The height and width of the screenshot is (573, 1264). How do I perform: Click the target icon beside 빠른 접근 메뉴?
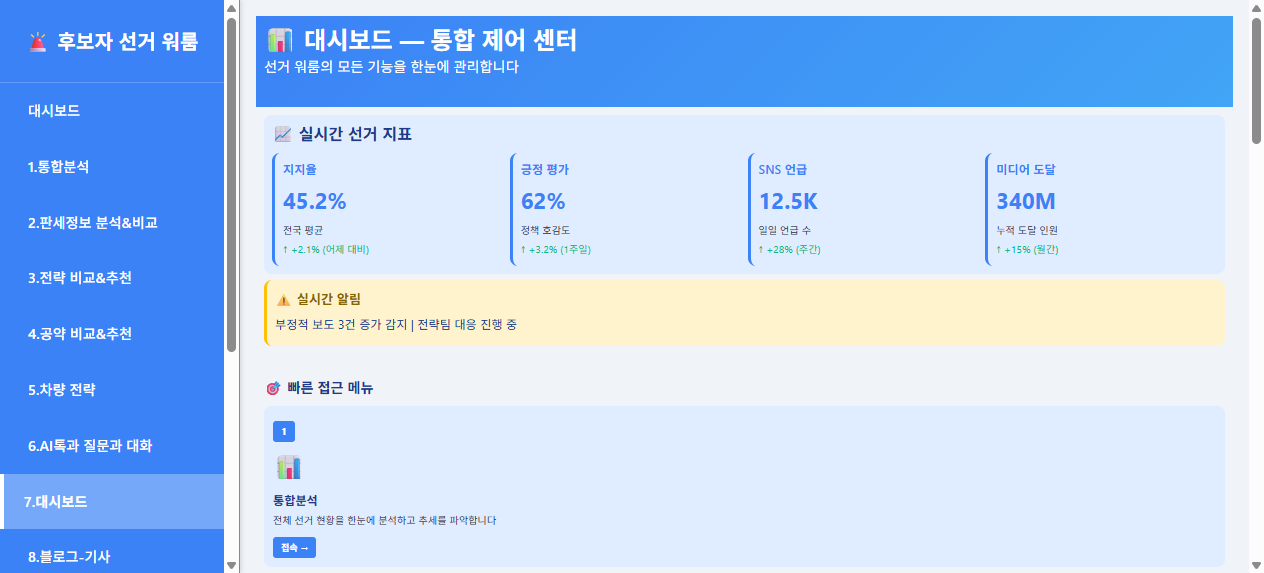click(x=273, y=388)
